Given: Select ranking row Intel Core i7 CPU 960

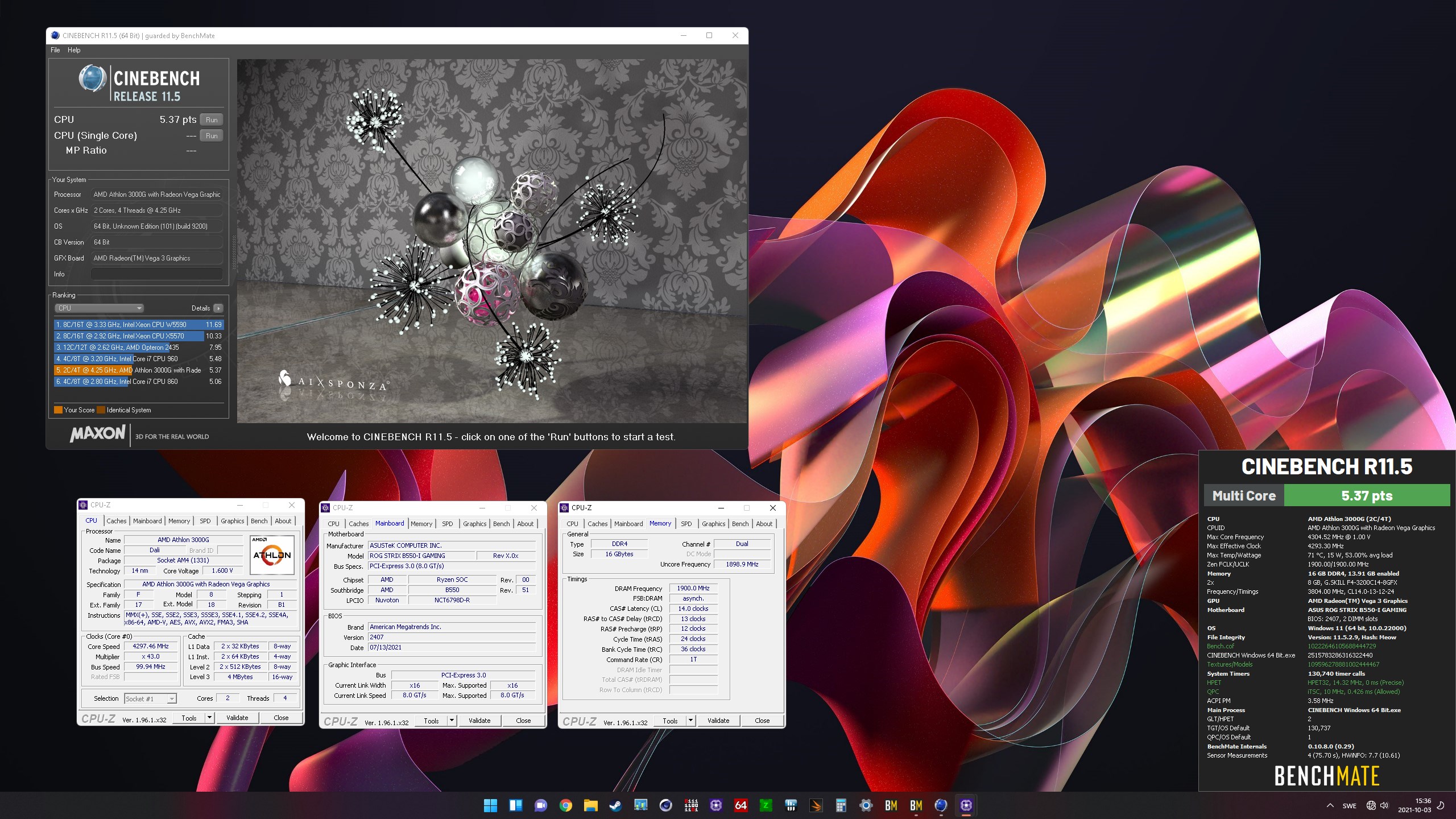Looking at the screenshot, I should click(x=139, y=359).
